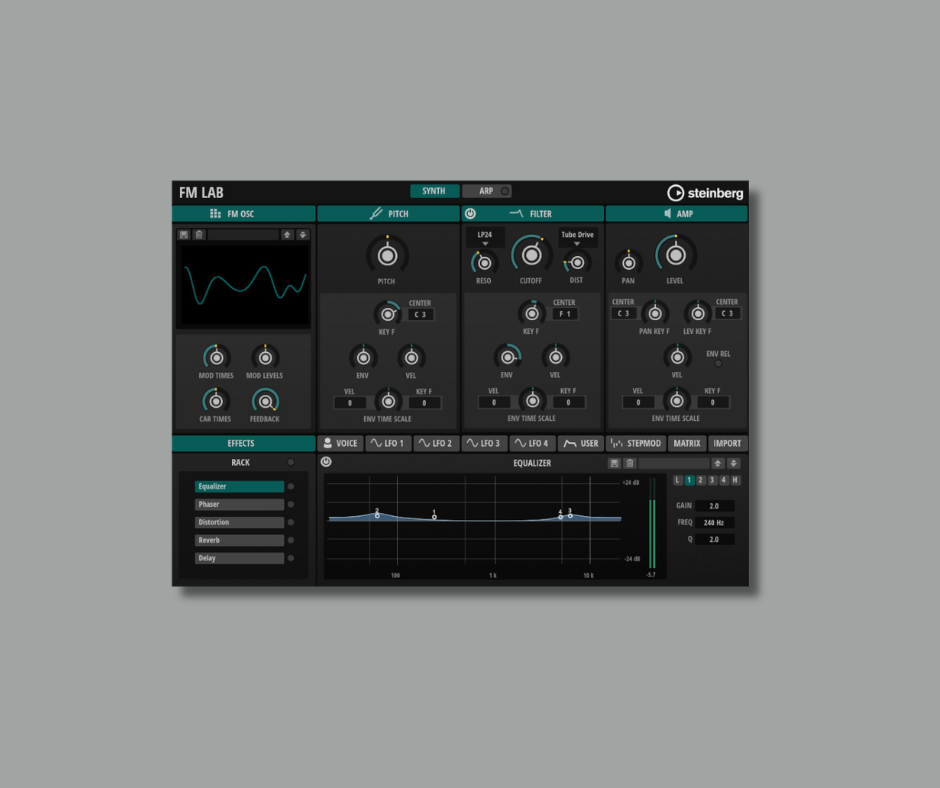Toggle the Reverb effect on/off dot
This screenshot has height=788, width=940.
pos(291,540)
